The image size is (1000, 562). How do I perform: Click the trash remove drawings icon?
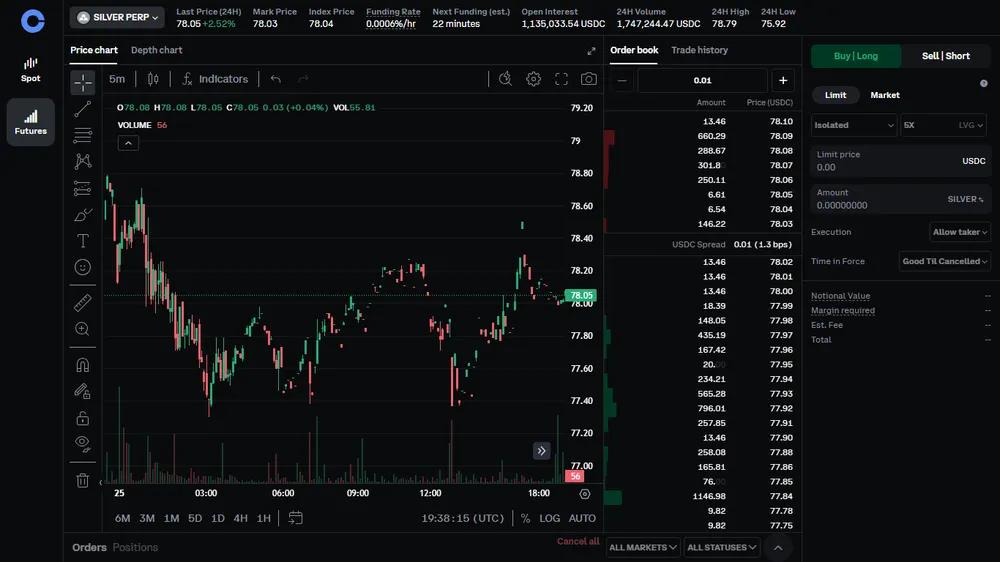click(83, 480)
